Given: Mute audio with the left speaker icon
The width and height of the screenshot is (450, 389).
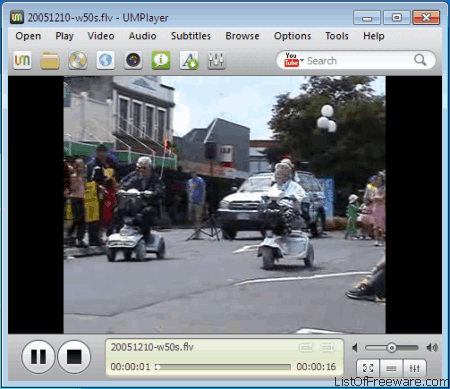Looking at the screenshot, I should point(355,348).
